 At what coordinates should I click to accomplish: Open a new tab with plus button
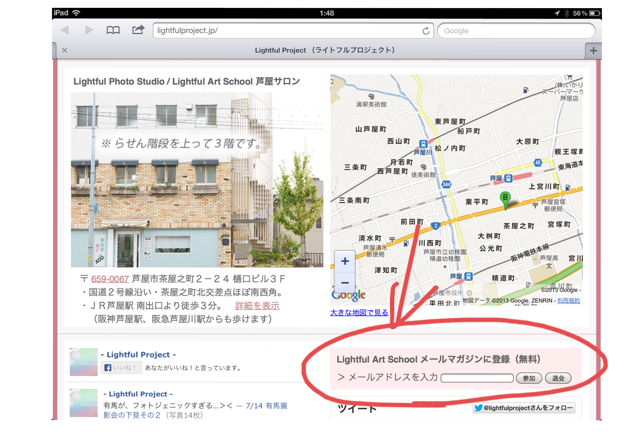(593, 51)
